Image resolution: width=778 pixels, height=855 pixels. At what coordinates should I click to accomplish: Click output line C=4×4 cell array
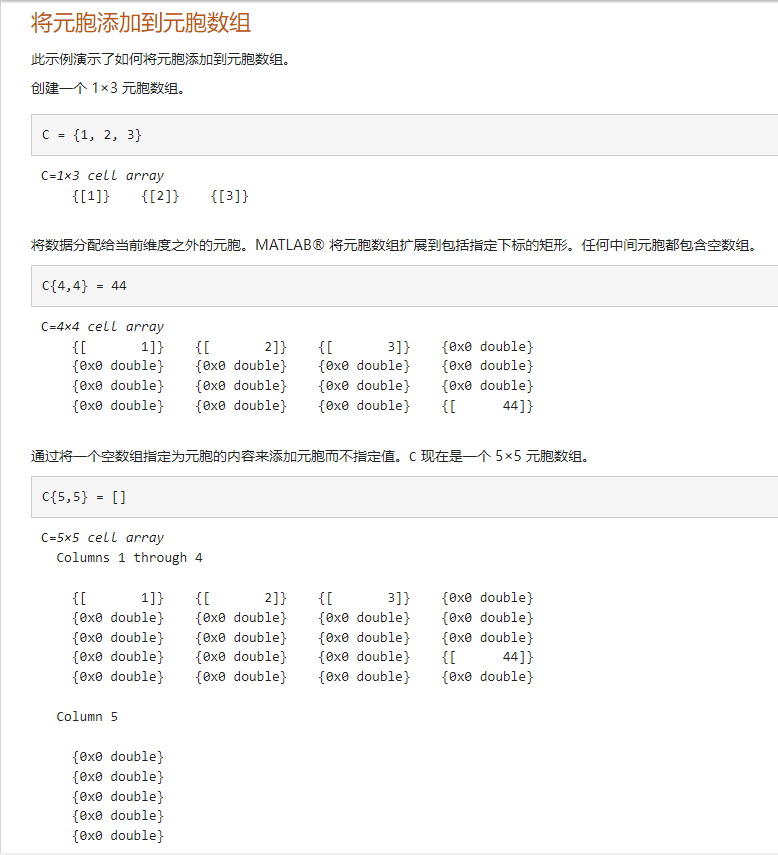[x=102, y=327]
